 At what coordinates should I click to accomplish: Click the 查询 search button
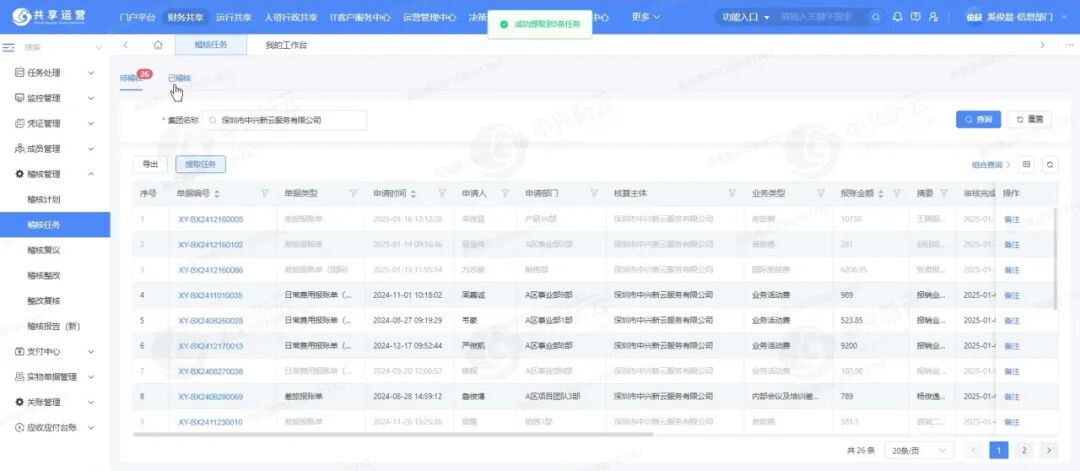[x=978, y=119]
